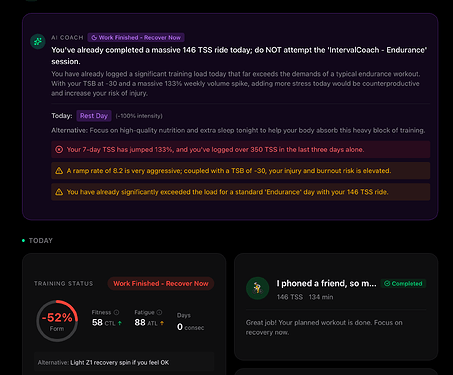The height and width of the screenshot is (375, 453).
Task: Open the Fitness info icon
Action: 116,312
